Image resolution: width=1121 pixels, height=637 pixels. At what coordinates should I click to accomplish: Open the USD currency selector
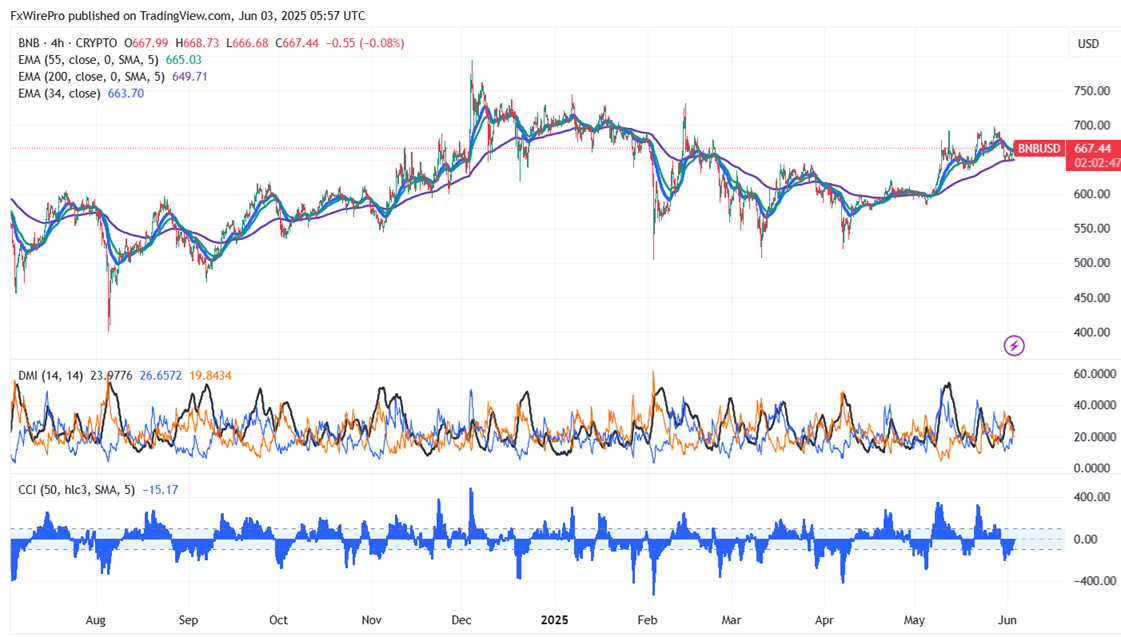click(x=1088, y=44)
